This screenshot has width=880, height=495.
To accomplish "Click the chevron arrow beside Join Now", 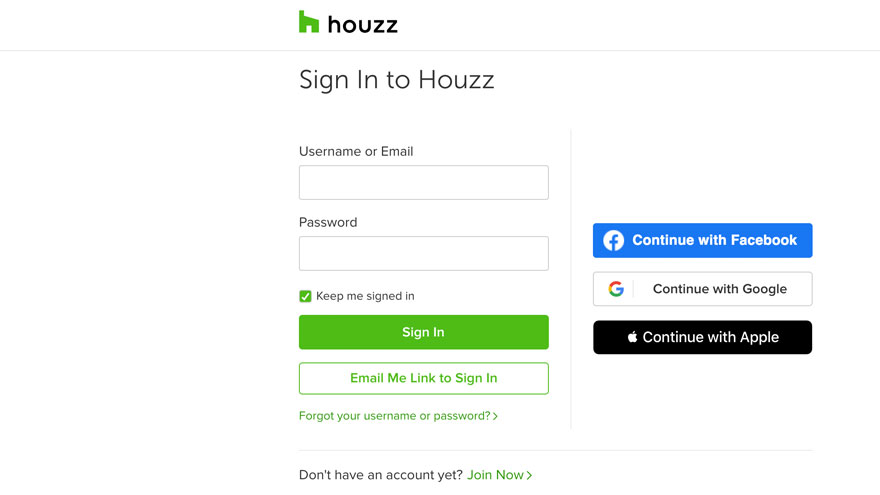I will click(x=529, y=475).
